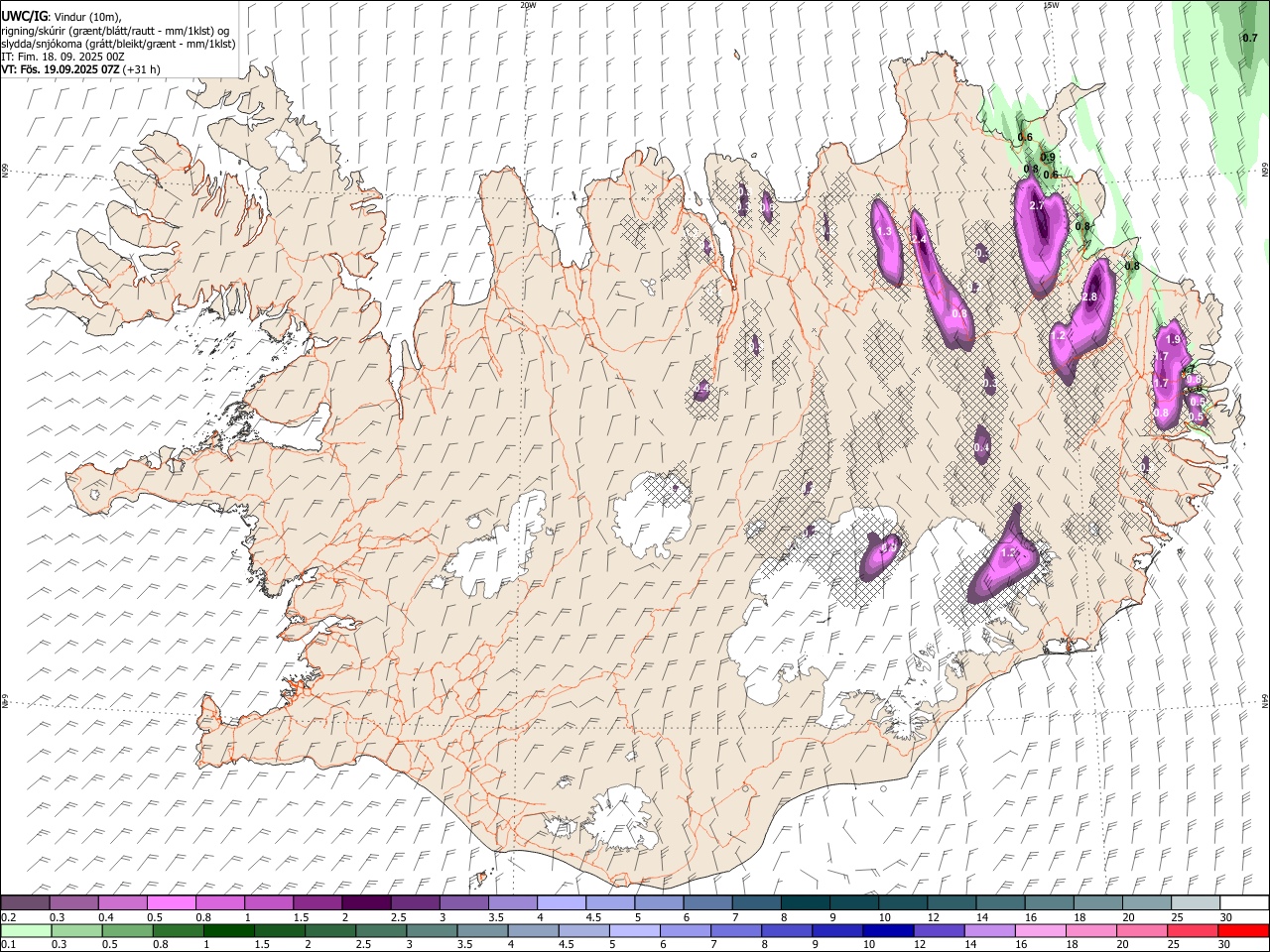Click the 'IT: Fim. 18. 09. 2025 00Z' line
This screenshot has height=952, width=1270.
click(63, 57)
